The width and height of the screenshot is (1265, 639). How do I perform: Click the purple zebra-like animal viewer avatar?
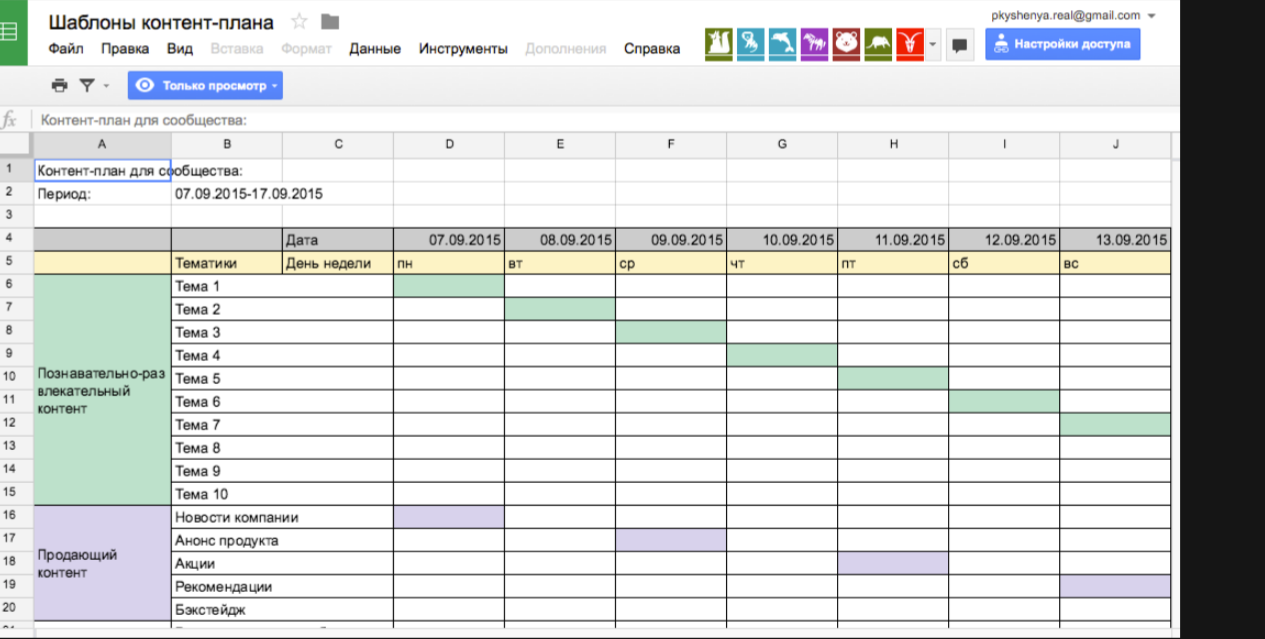point(814,45)
